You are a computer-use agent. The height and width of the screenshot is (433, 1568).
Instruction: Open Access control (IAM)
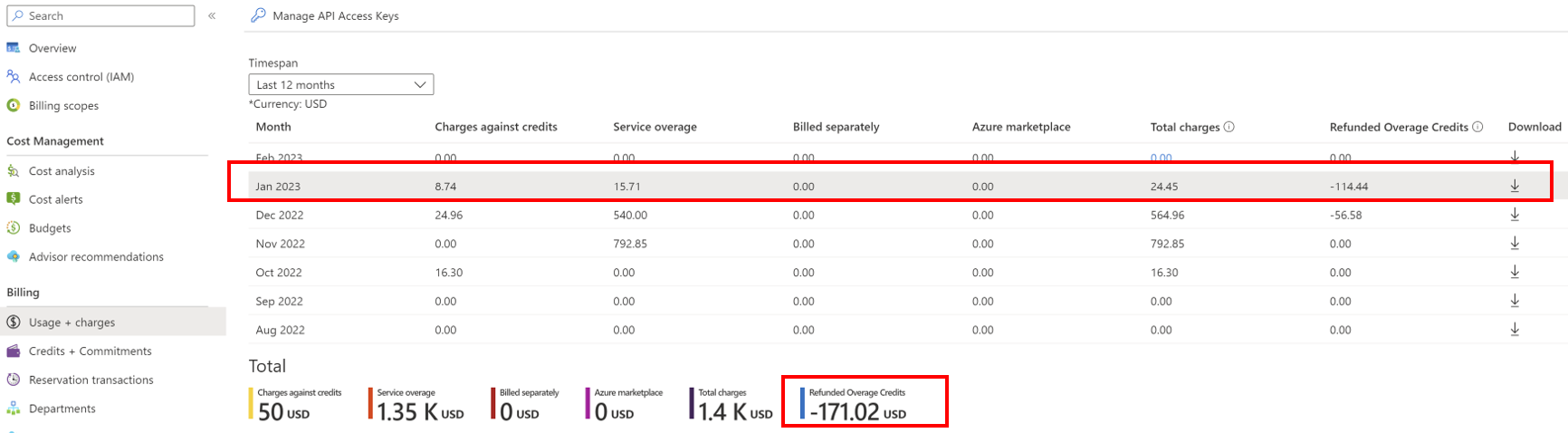81,77
